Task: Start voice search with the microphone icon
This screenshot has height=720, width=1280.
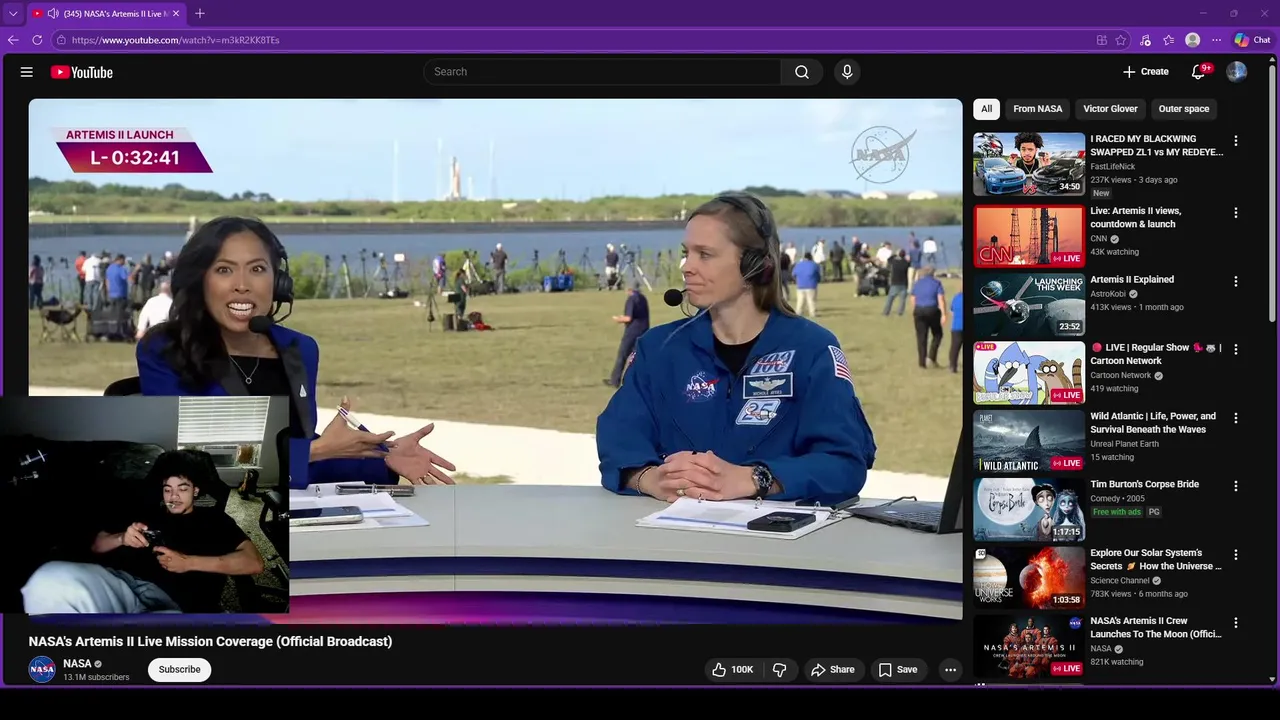Action: point(847,72)
